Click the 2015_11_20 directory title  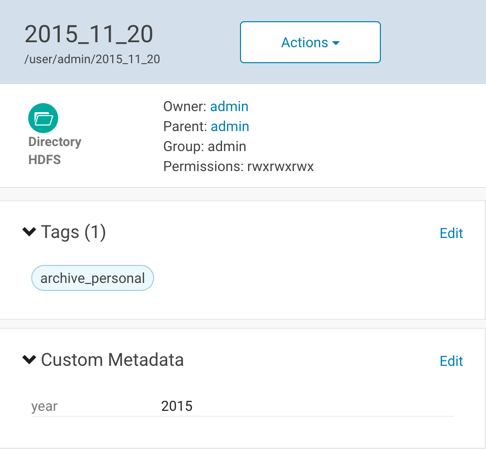(x=89, y=34)
